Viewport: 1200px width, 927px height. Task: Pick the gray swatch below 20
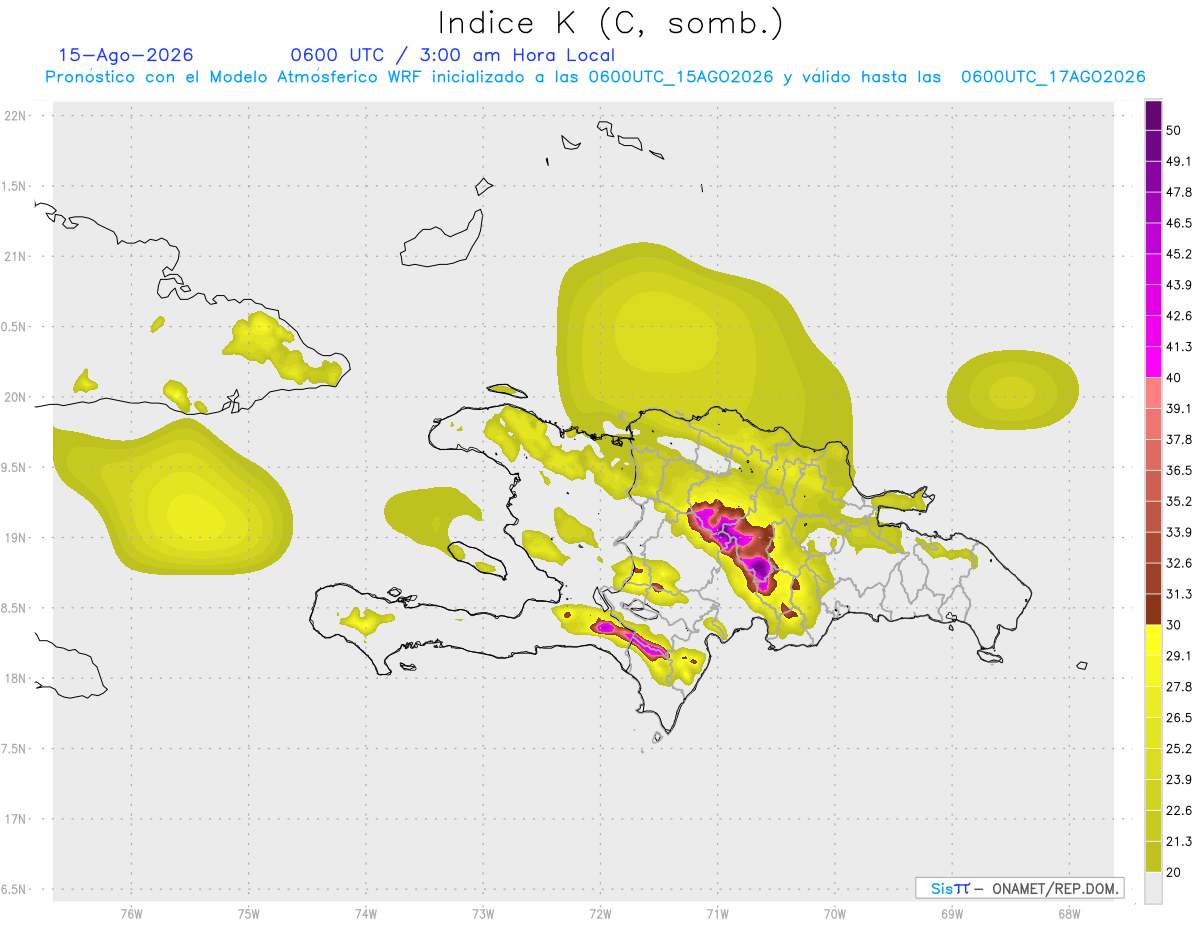1154,888
